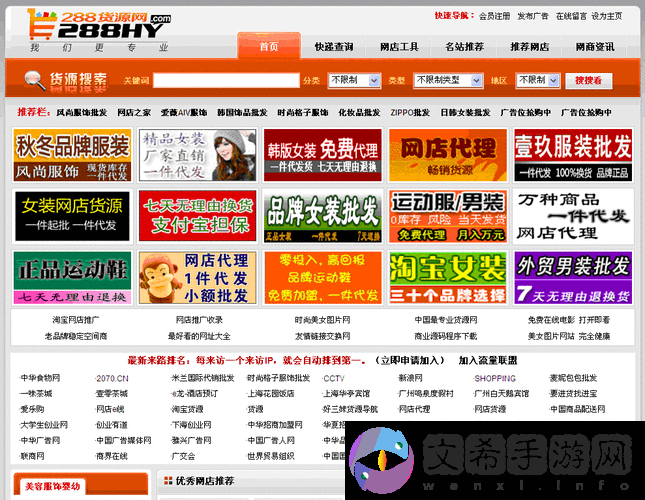This screenshot has width=645, height=500.
Task: Click the 淘宝网店推广 text link
Action: point(76,320)
